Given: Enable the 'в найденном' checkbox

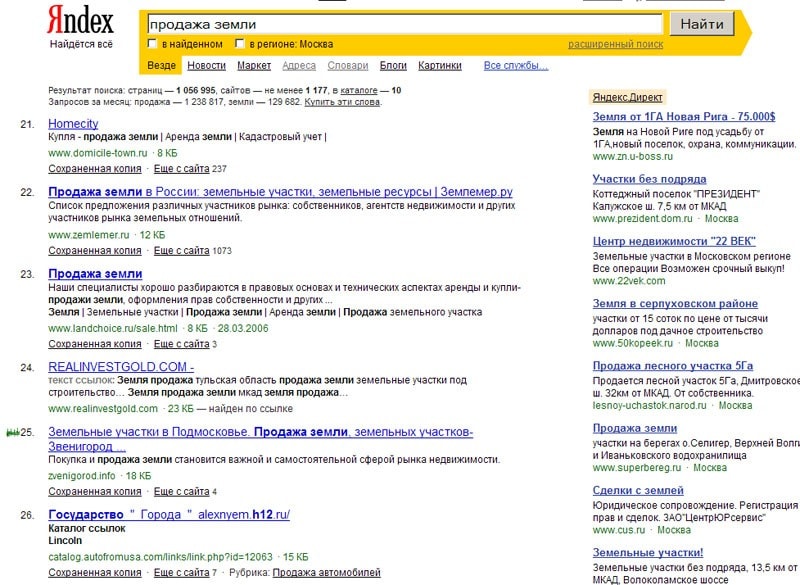Looking at the screenshot, I should pyautogui.click(x=152, y=43).
